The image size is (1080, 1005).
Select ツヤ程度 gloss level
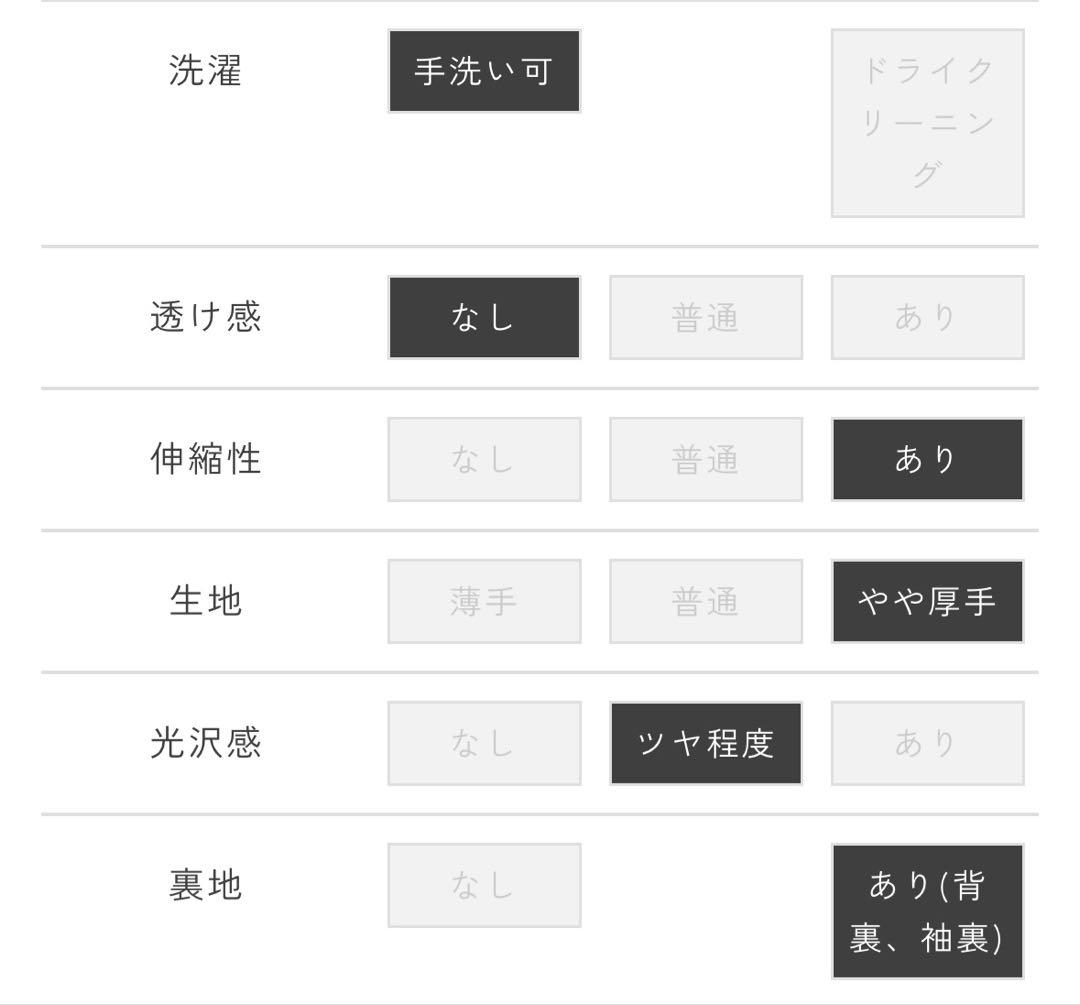[x=706, y=744]
